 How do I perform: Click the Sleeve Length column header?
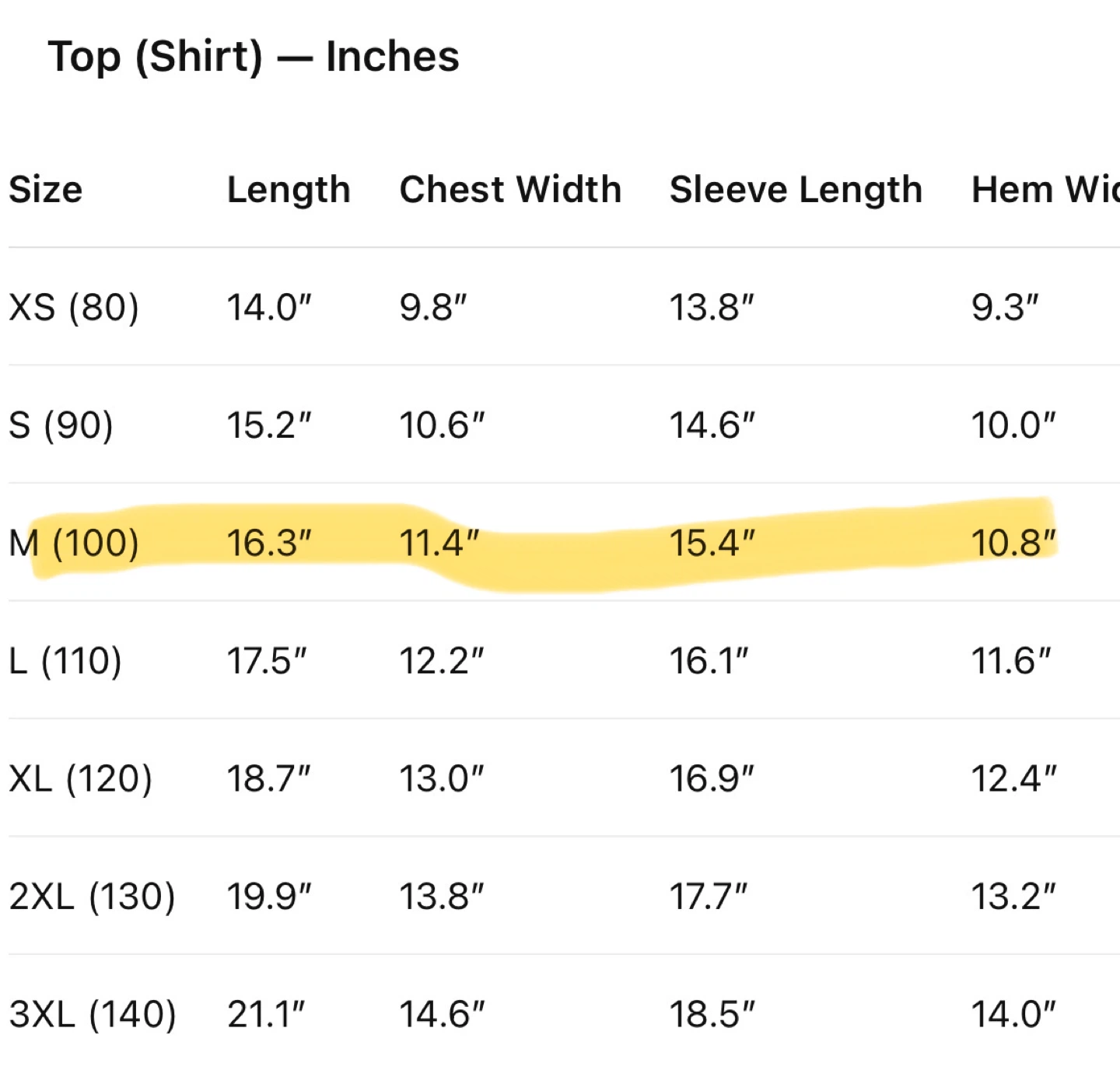coord(796,191)
